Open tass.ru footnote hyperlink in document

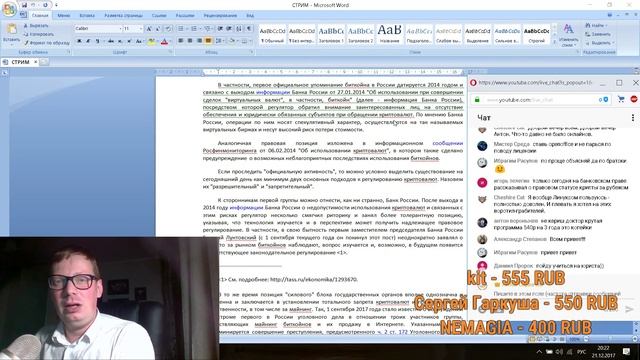[313, 280]
